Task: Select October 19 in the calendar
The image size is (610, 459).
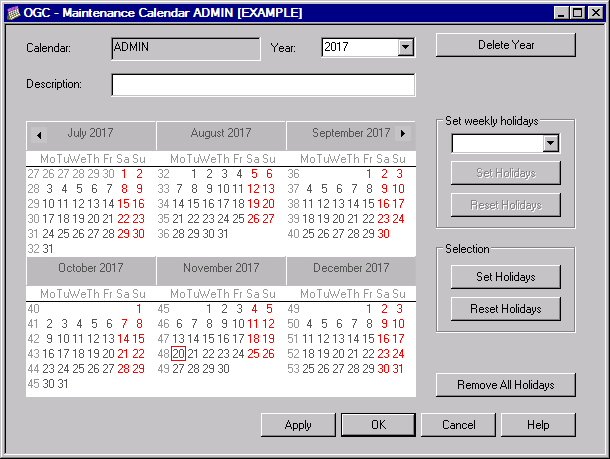Action: coord(93,354)
